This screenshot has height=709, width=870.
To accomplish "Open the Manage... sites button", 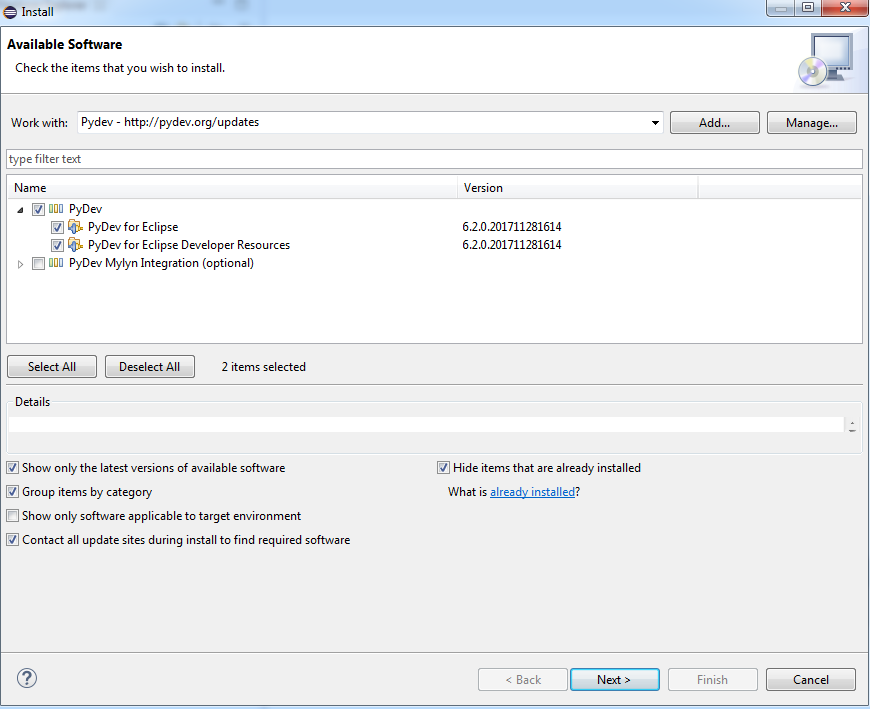I will tap(812, 123).
